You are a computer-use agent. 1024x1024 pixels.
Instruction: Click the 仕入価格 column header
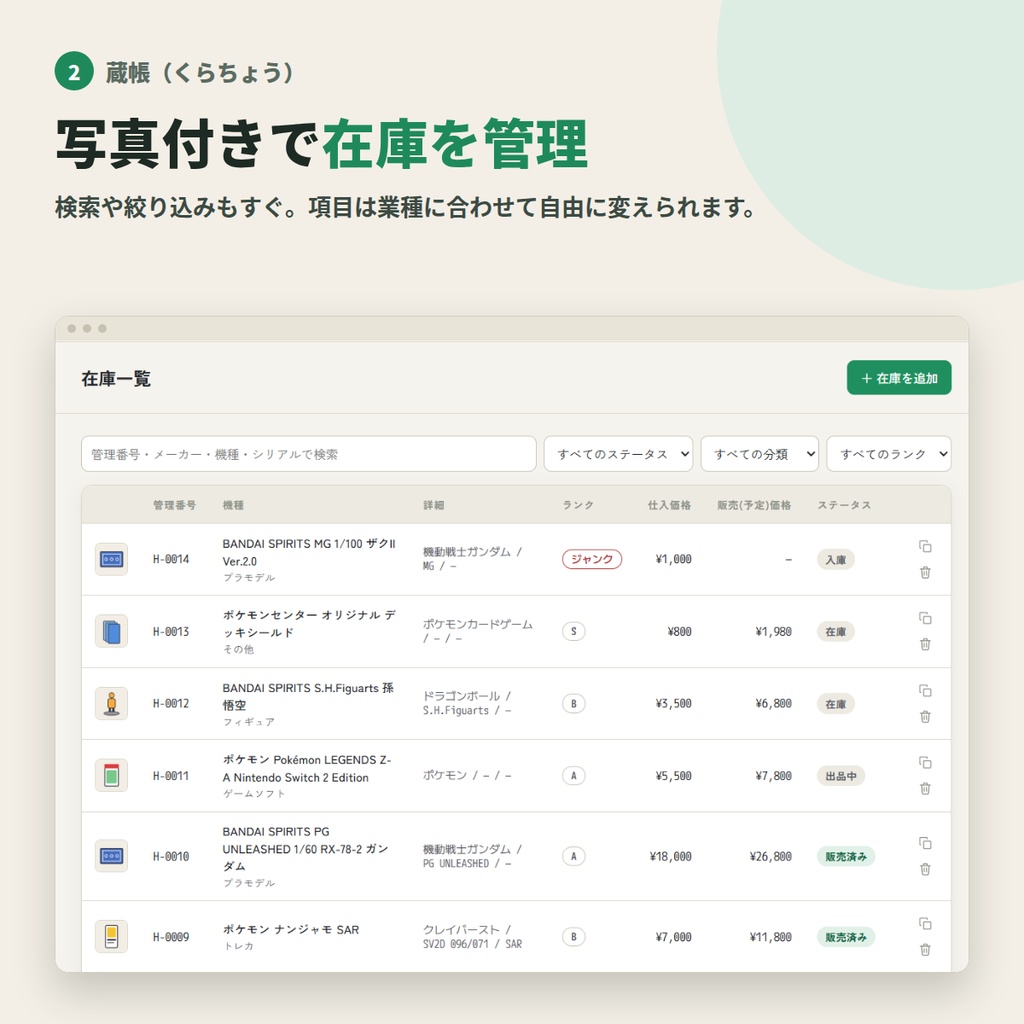pyautogui.click(x=669, y=505)
